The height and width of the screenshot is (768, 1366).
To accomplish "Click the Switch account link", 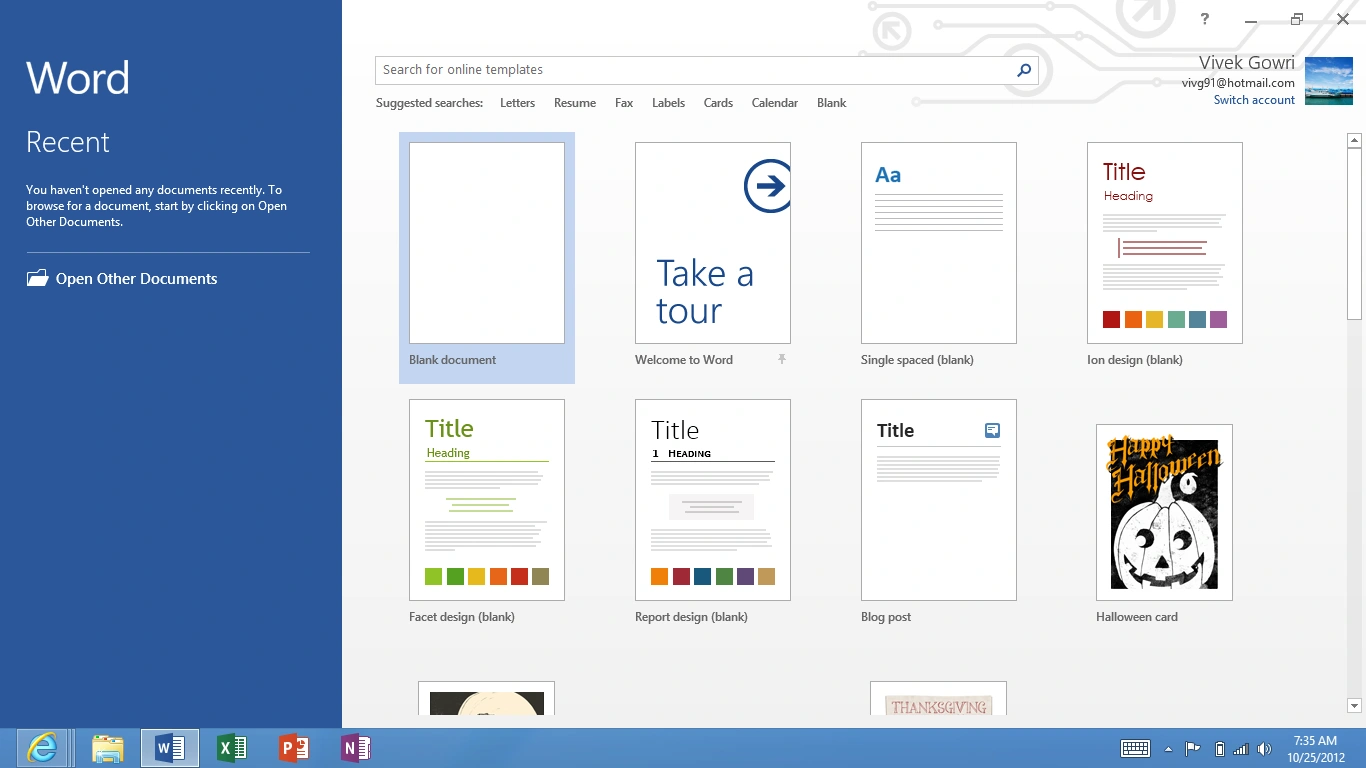I will point(1254,100).
